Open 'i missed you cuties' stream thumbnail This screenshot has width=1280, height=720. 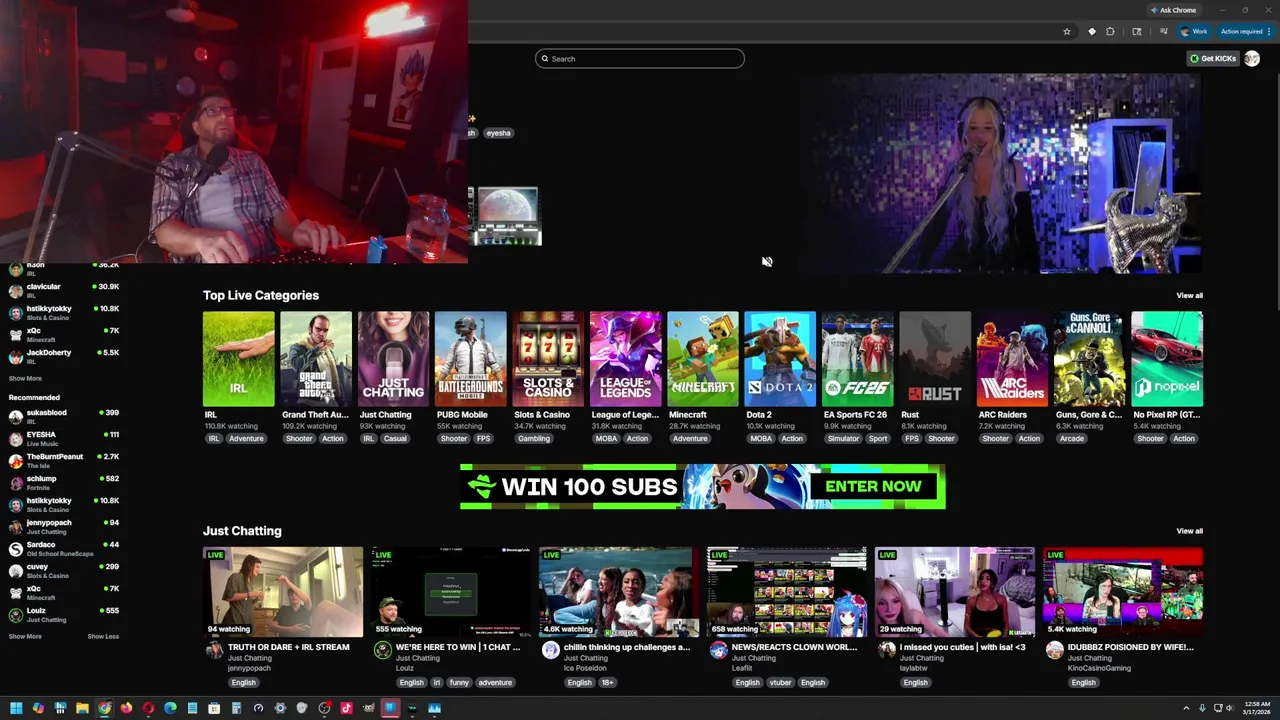click(955, 592)
